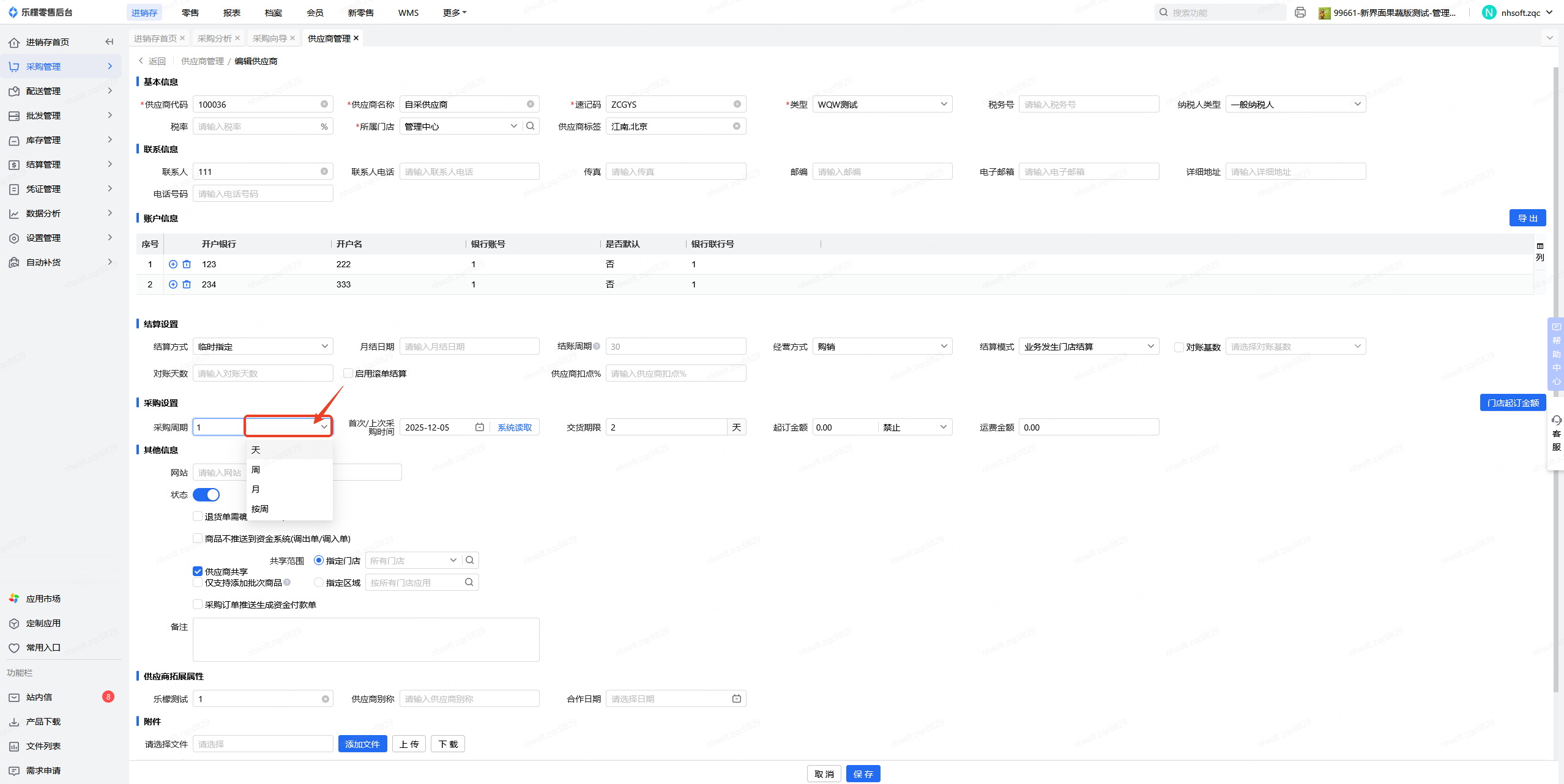Delete account row 2 with trash icon
This screenshot has height=784, width=1564.
(x=187, y=284)
